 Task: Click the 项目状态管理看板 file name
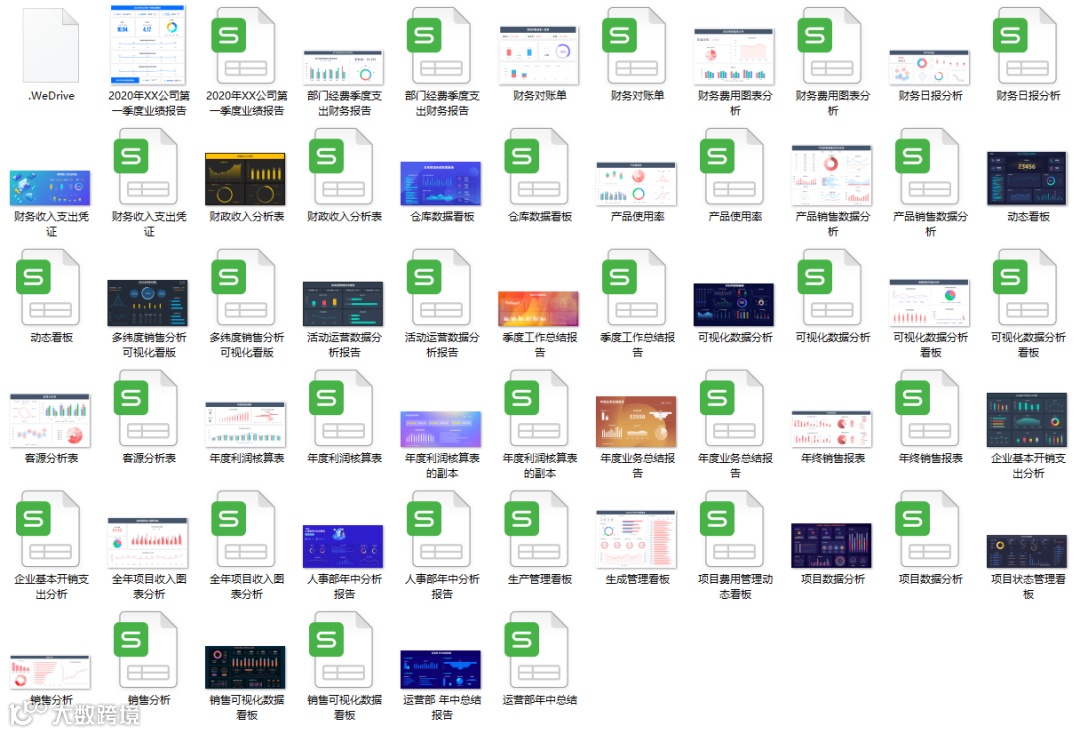tap(1028, 586)
